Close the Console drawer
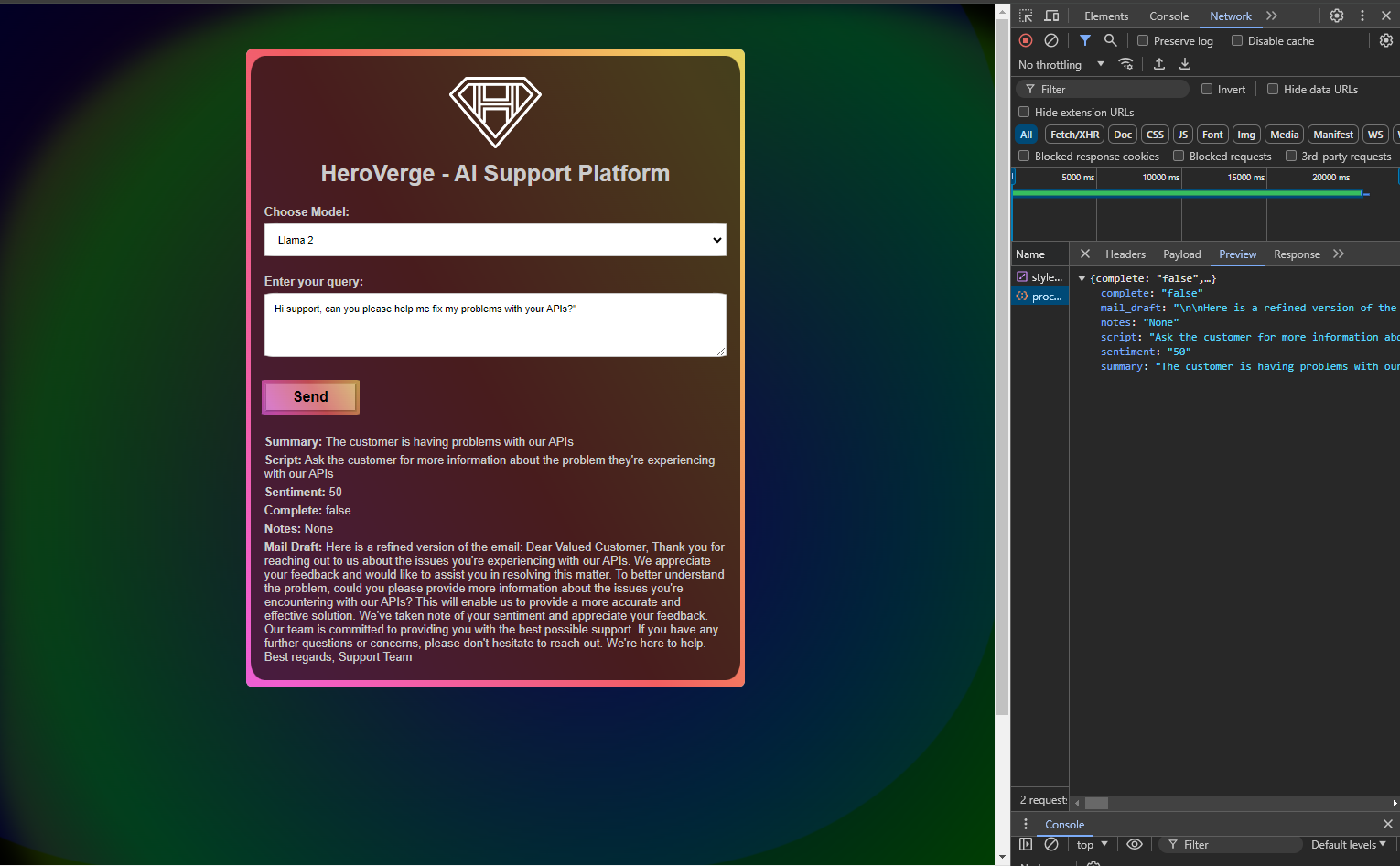This screenshot has width=1400, height=866. [x=1388, y=824]
